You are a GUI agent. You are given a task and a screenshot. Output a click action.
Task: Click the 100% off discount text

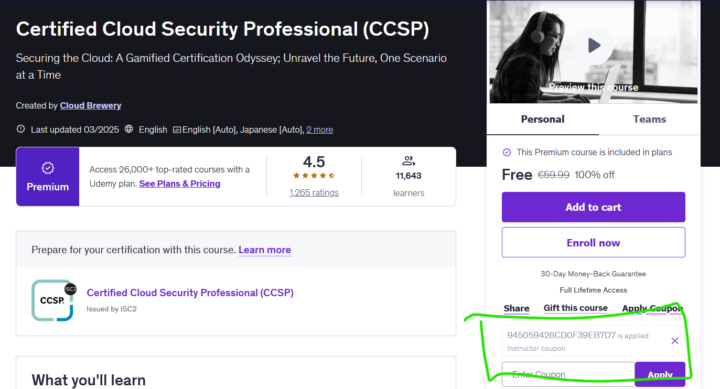tap(594, 175)
